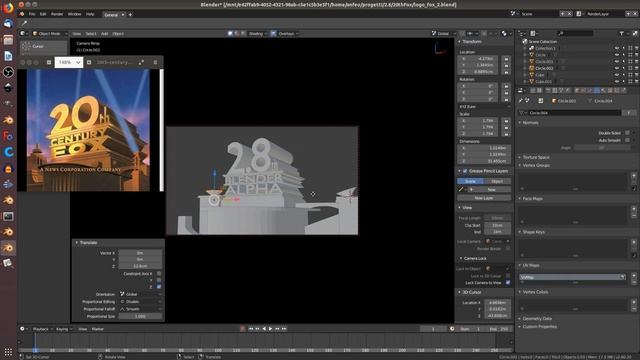Toggle Grease Pencil Layers checkbox
Image resolution: width=640 pixels, height=360 pixels.
pos(465,171)
